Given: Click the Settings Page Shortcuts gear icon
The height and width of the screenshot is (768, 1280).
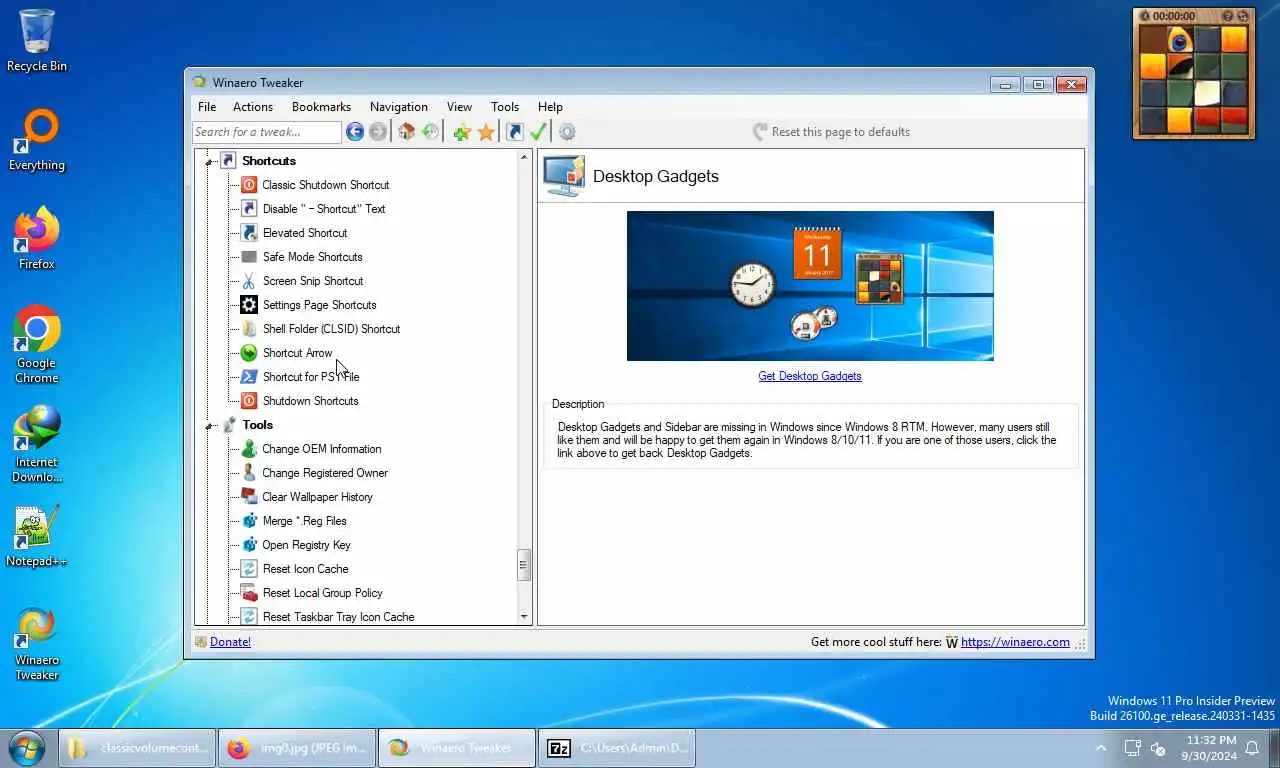Looking at the screenshot, I should (249, 305).
